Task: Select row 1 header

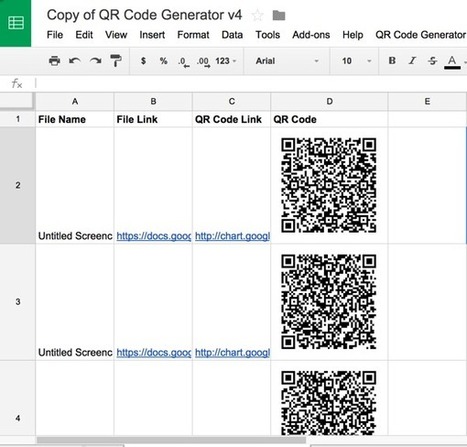Action: tap(18, 119)
